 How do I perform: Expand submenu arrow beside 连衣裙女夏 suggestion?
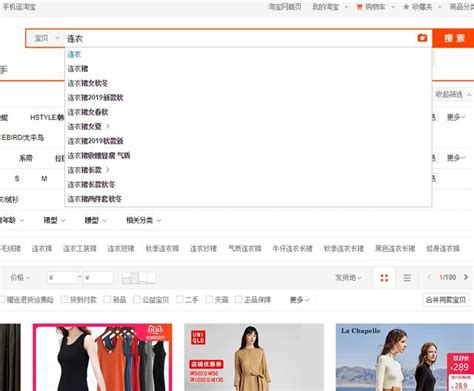coord(108,126)
